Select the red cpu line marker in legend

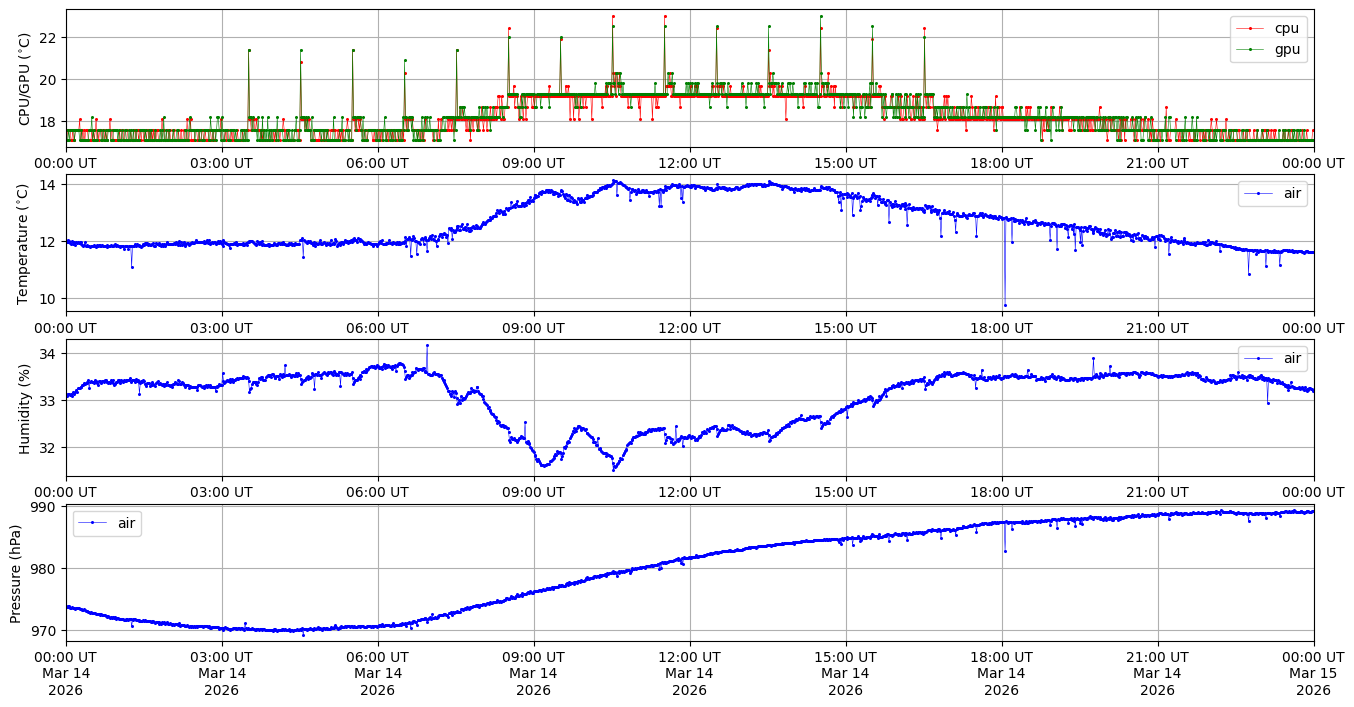[1251, 28]
